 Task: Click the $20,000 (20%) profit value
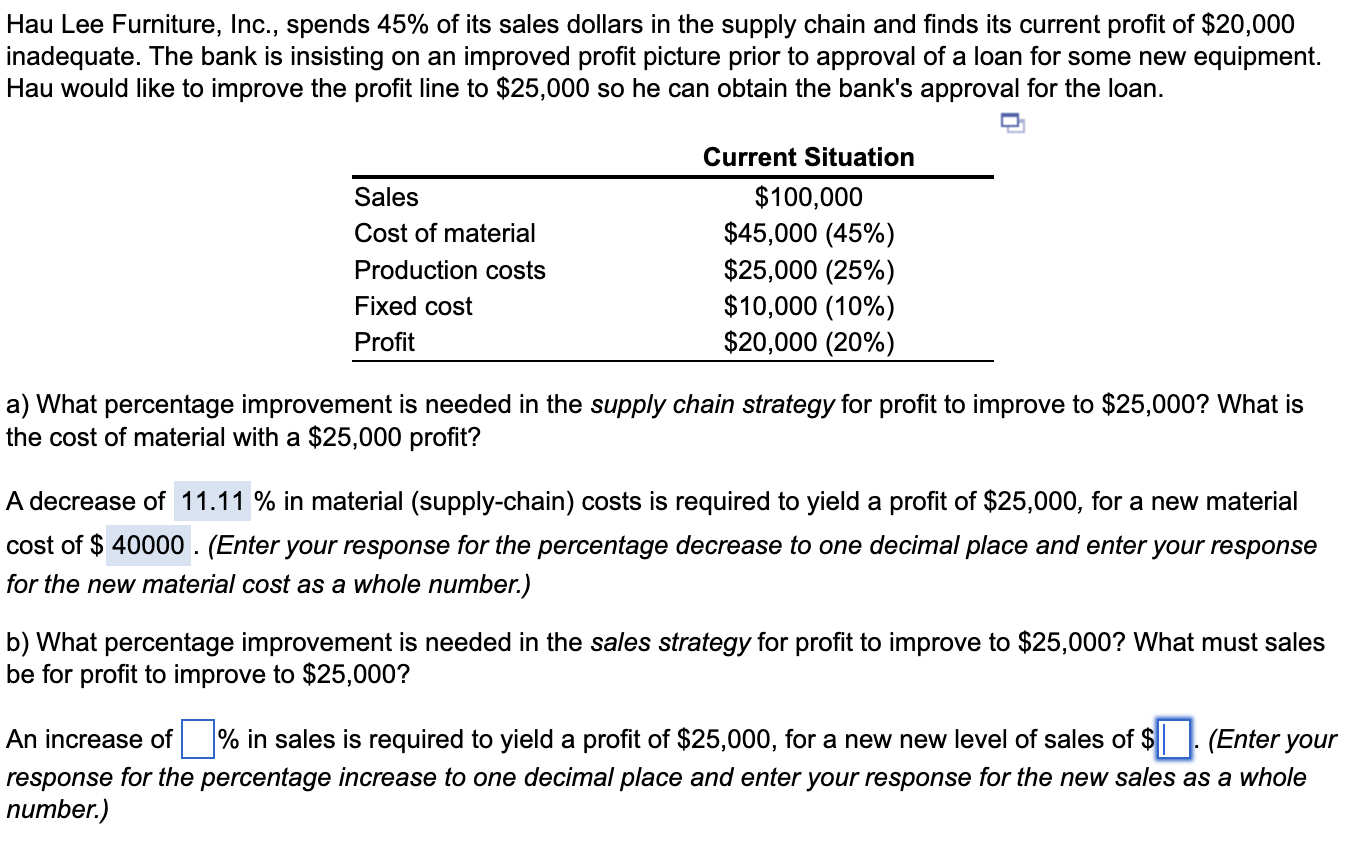tap(808, 342)
